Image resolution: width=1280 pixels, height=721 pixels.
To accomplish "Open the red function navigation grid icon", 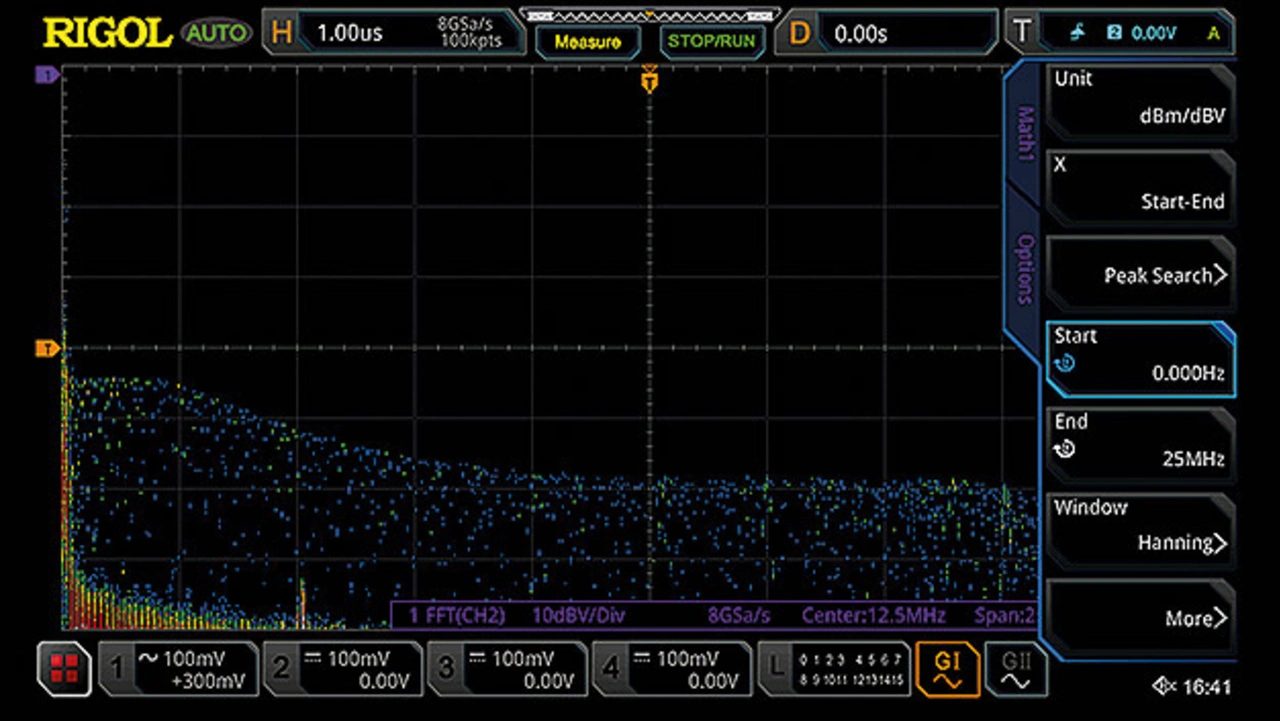I will coord(64,669).
